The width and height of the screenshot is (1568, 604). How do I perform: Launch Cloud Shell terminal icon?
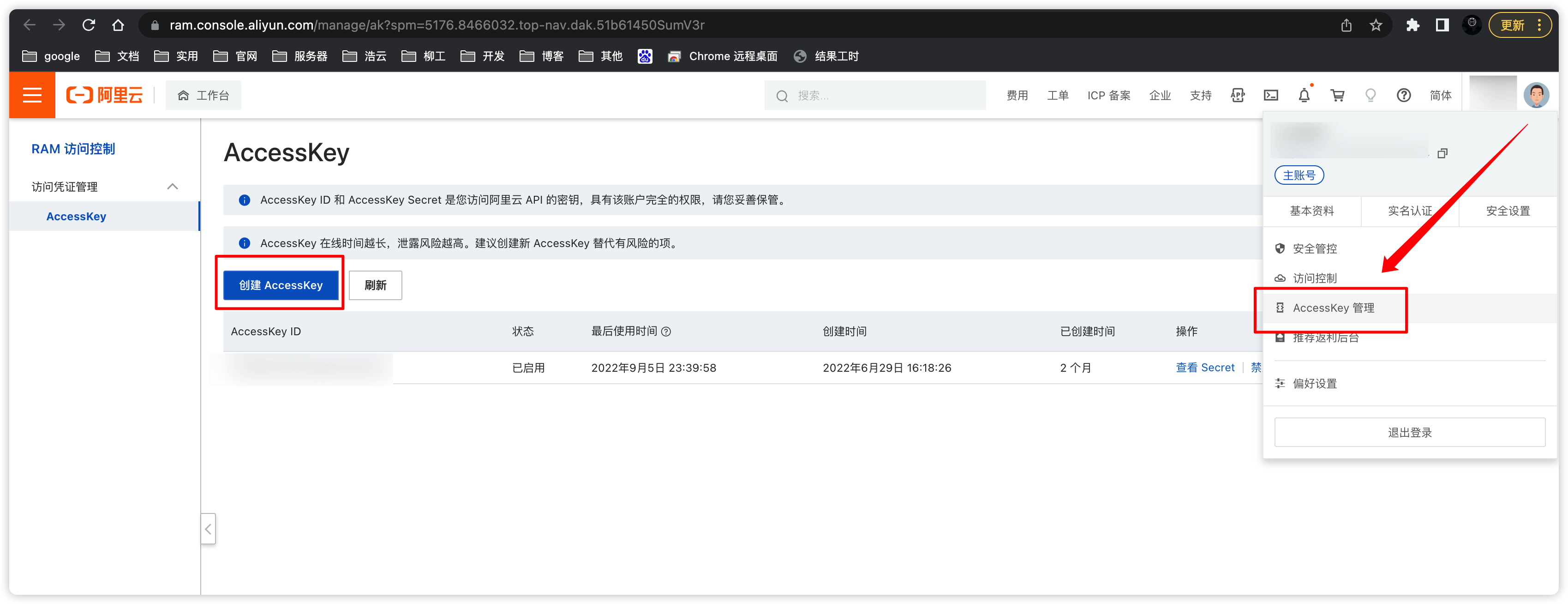click(x=1271, y=95)
